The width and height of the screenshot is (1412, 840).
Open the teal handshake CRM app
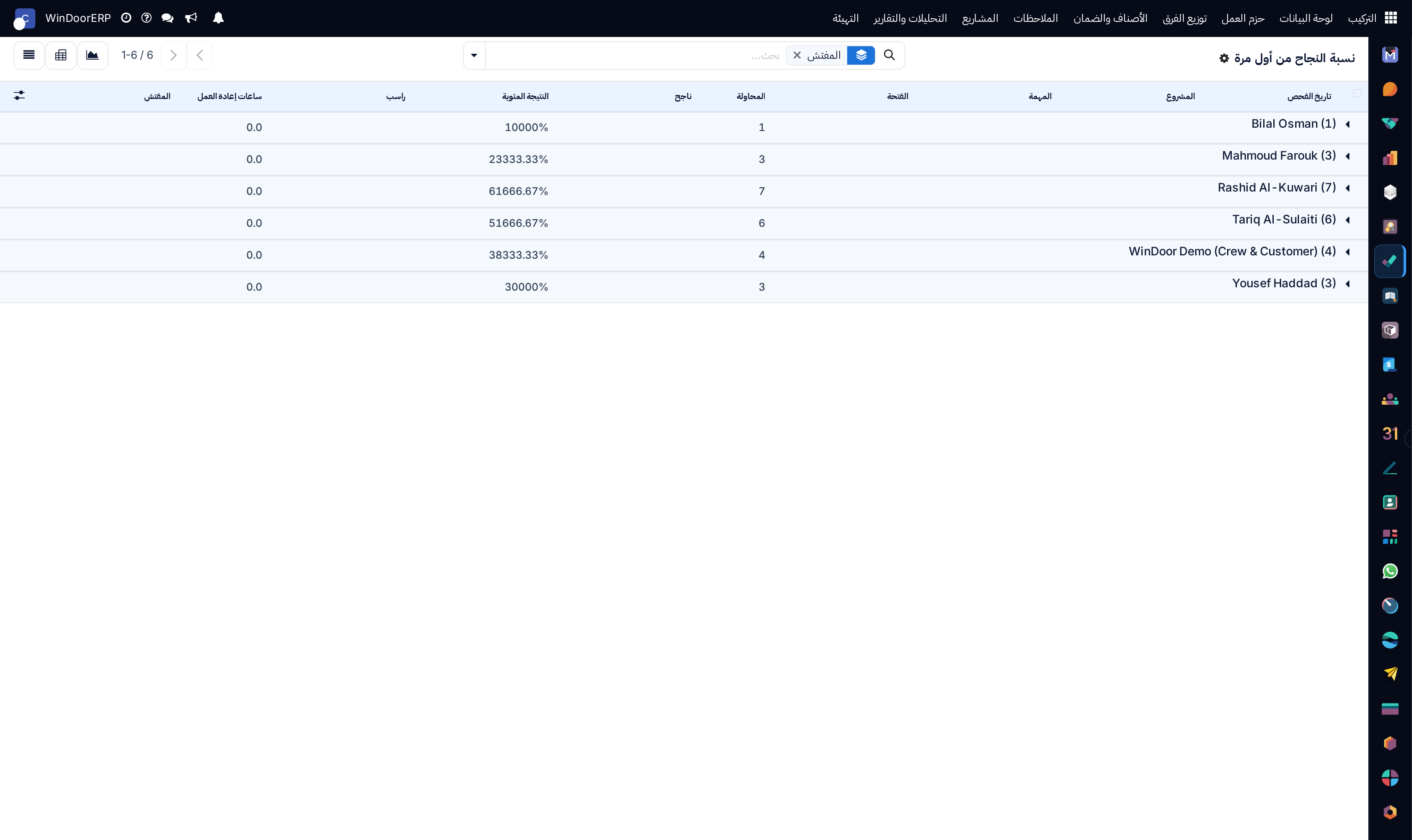coord(1390,124)
